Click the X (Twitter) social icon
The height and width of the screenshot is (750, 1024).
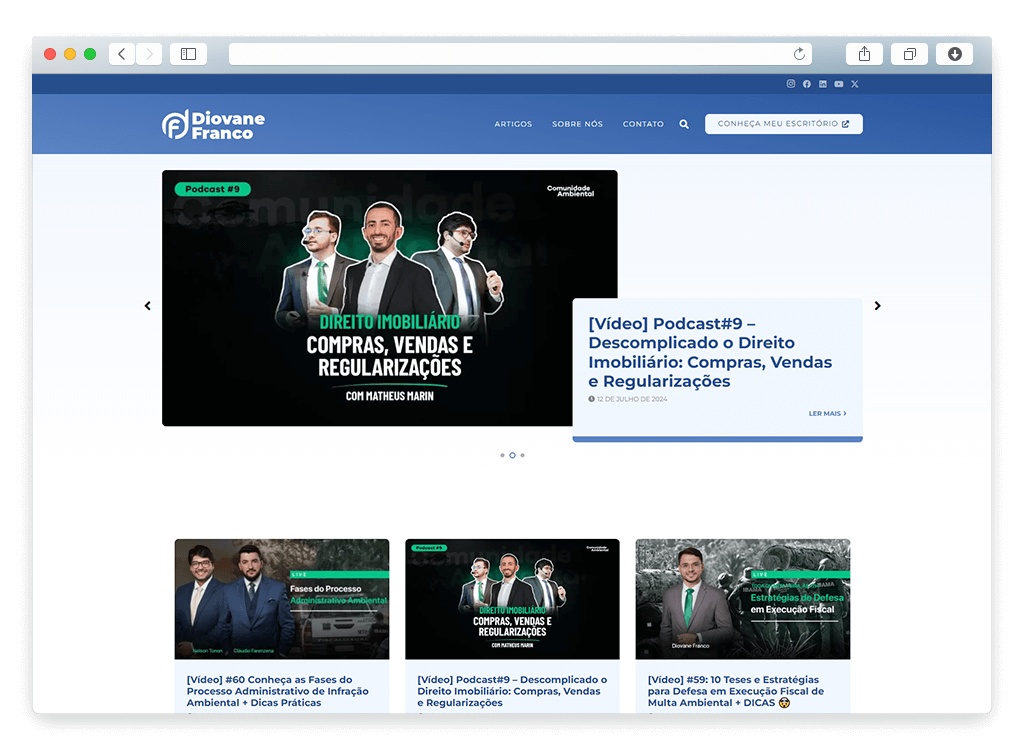[855, 84]
